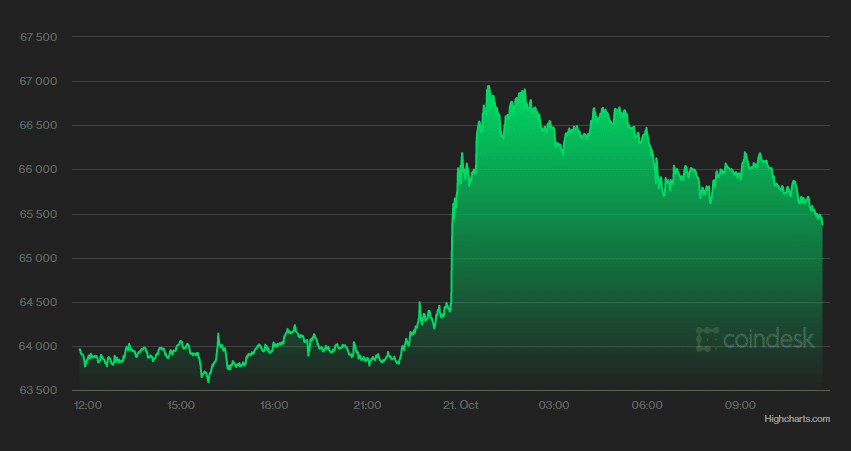Image resolution: width=851 pixels, height=451 pixels.
Task: Click the 03:00 time axis label
Action: pyautogui.click(x=554, y=405)
